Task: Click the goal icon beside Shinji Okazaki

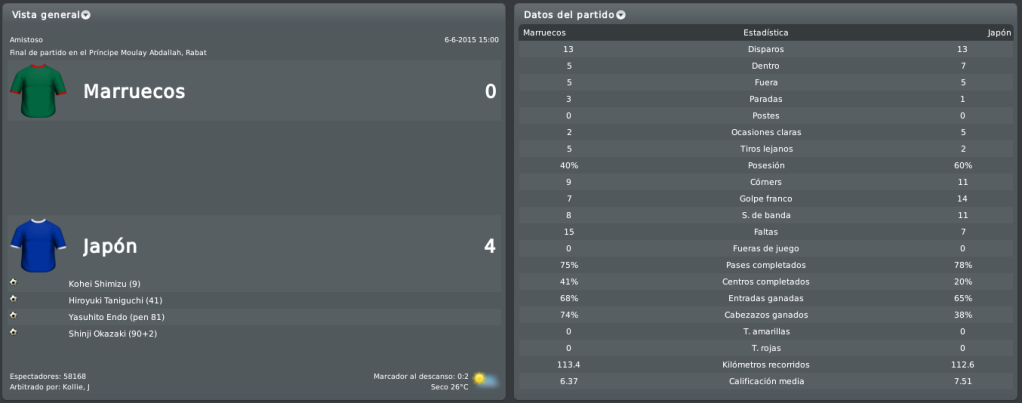Action: tap(13, 332)
